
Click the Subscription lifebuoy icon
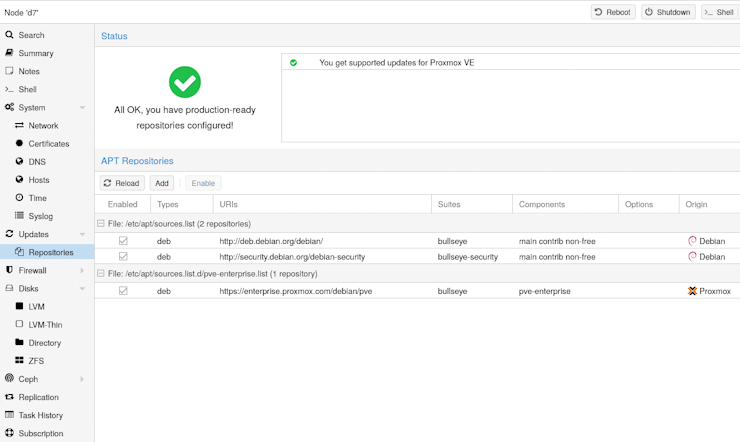pyautogui.click(x=9, y=433)
